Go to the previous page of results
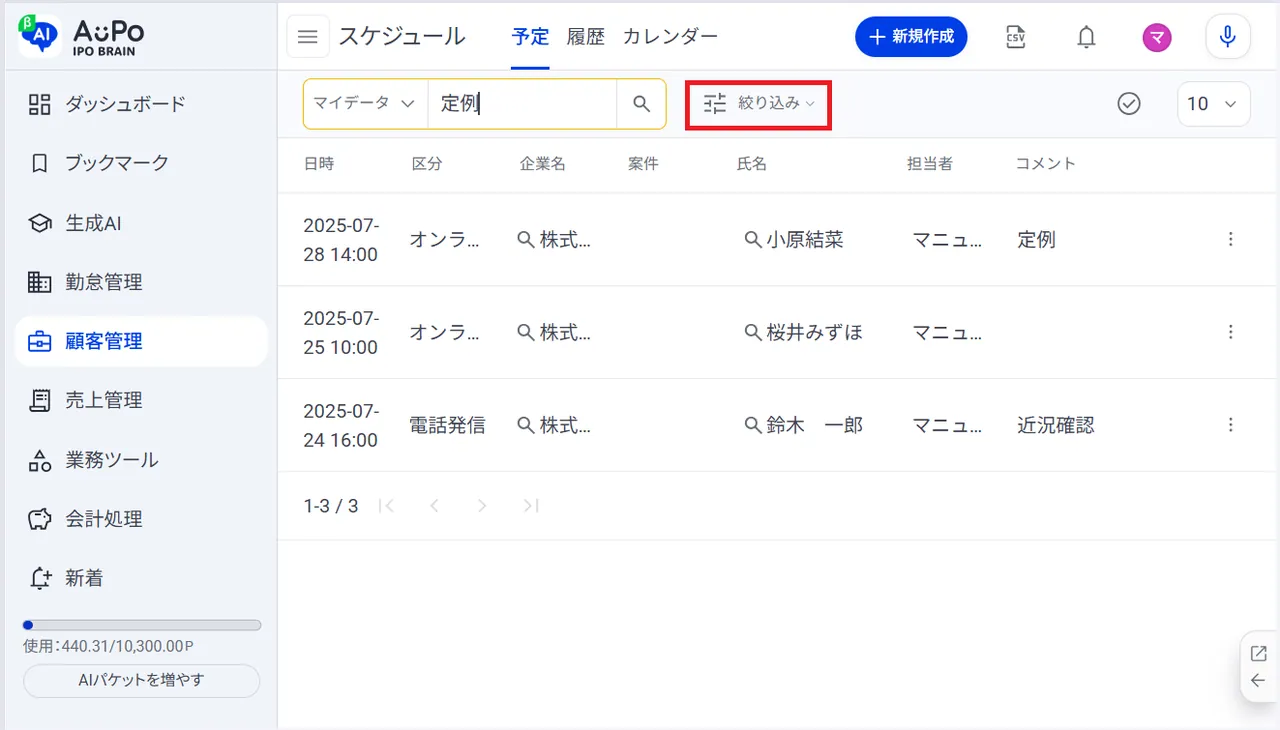The height and width of the screenshot is (730, 1280). [434, 506]
